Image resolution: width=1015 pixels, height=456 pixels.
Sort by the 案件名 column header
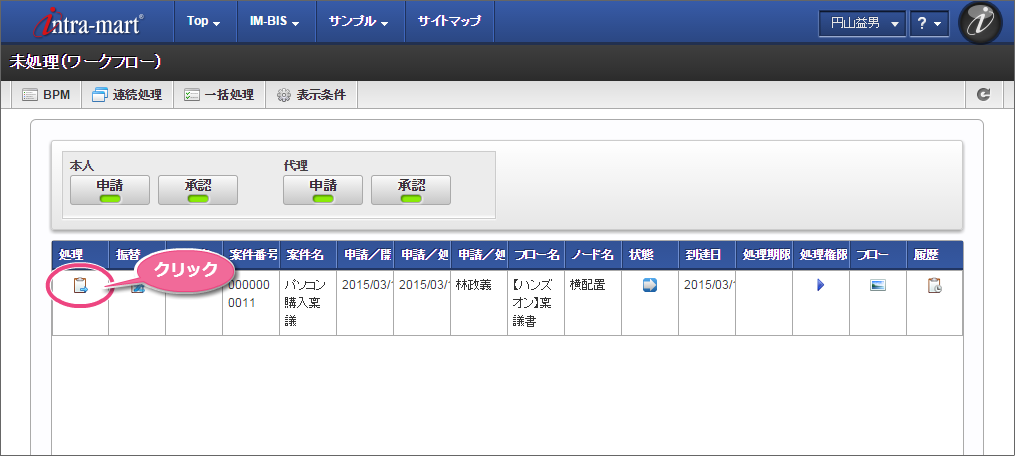pos(308,255)
